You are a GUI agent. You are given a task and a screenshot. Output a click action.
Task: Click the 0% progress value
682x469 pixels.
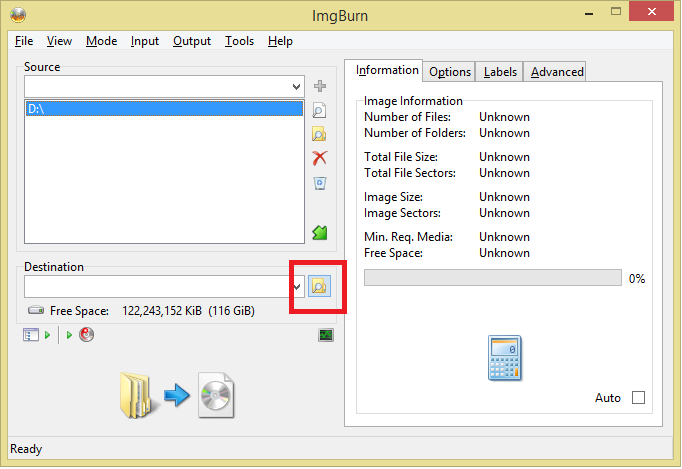pos(637,278)
